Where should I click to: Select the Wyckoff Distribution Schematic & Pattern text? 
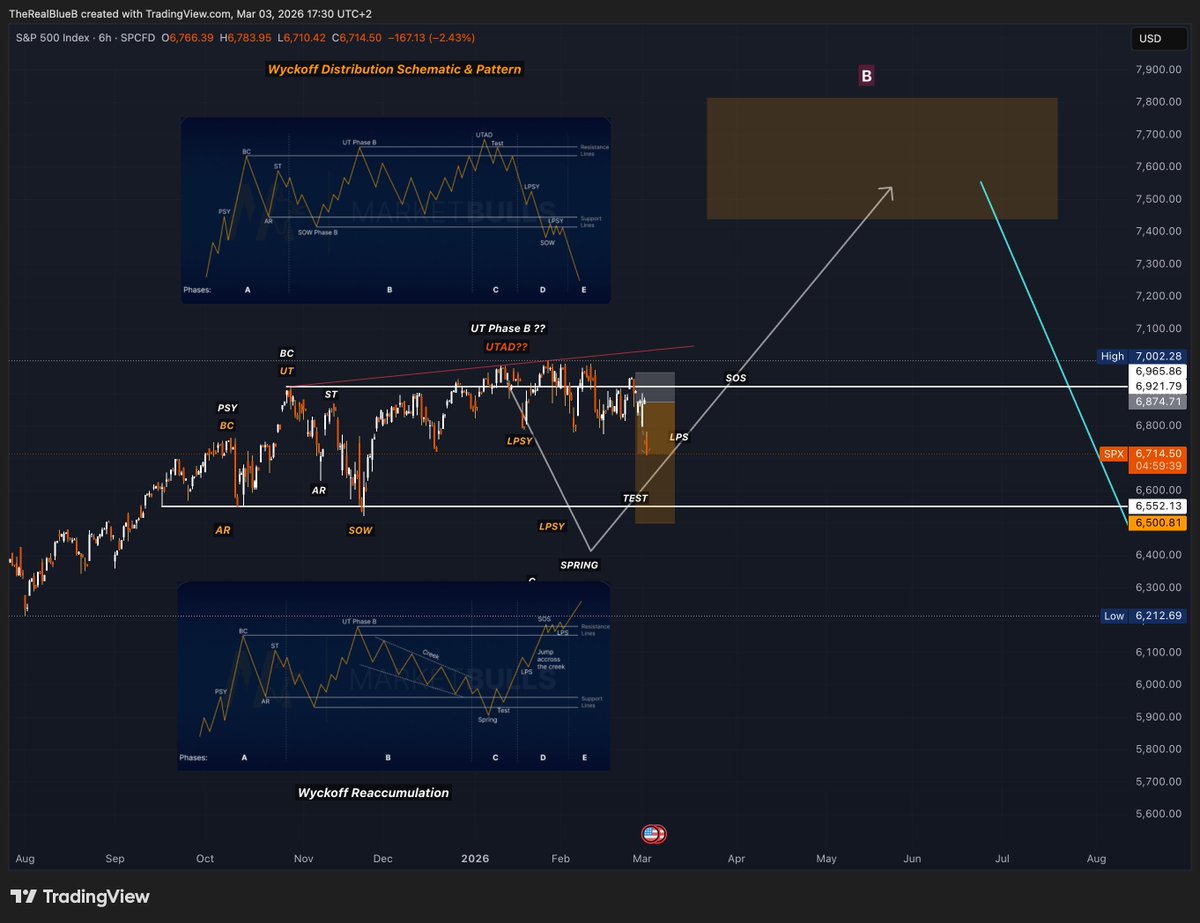394,70
